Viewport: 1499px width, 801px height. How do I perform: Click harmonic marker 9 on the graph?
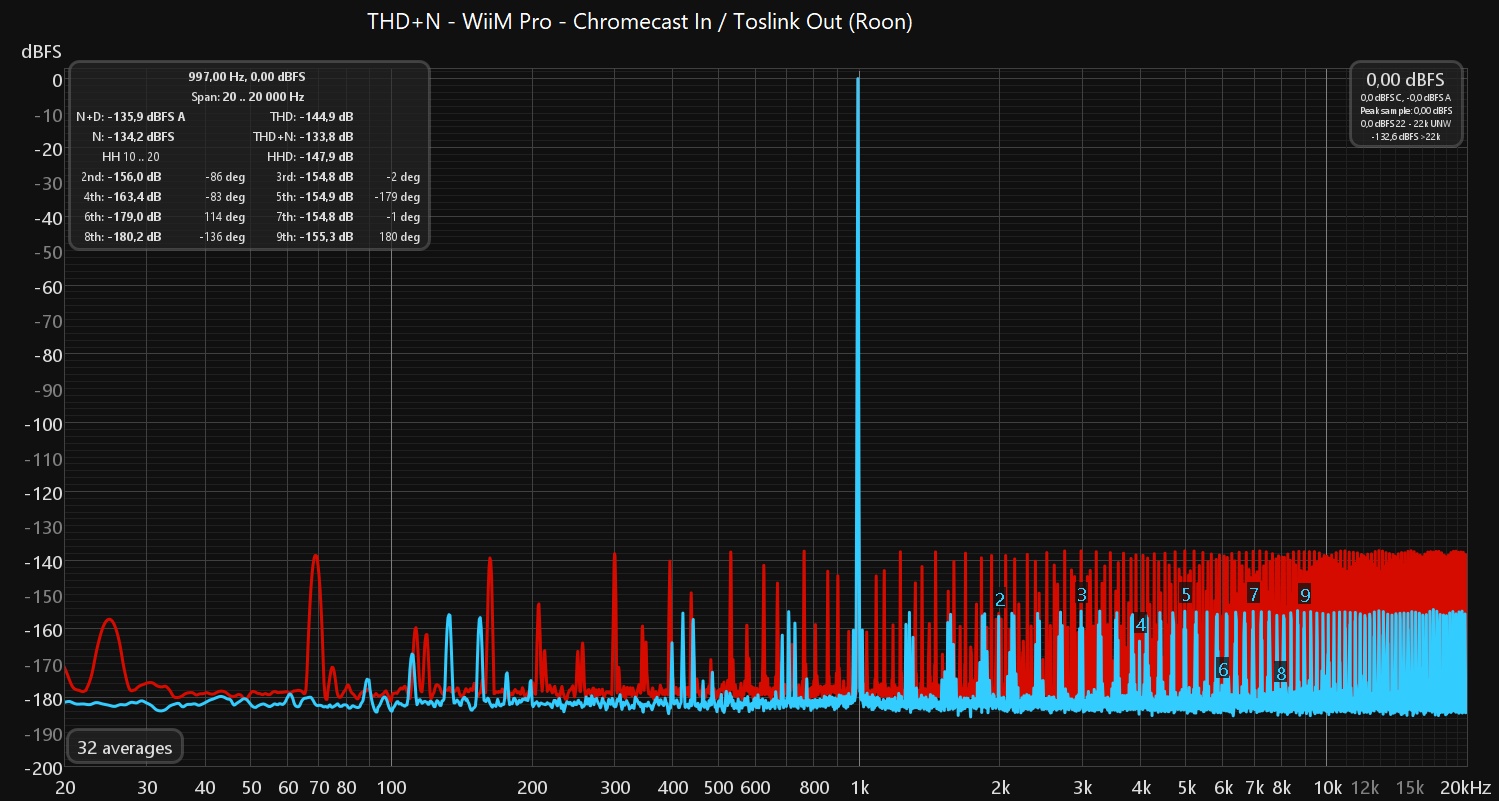[1305, 594]
